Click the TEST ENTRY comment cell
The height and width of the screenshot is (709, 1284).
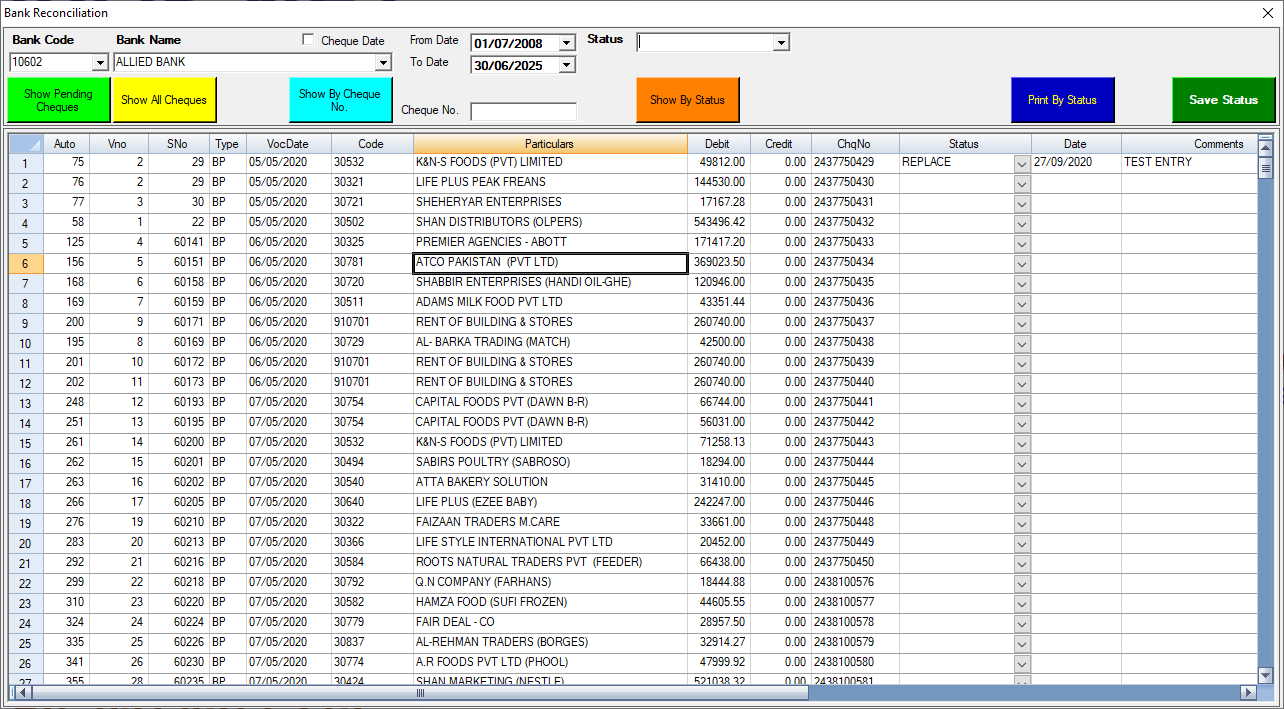[x=1190, y=162]
